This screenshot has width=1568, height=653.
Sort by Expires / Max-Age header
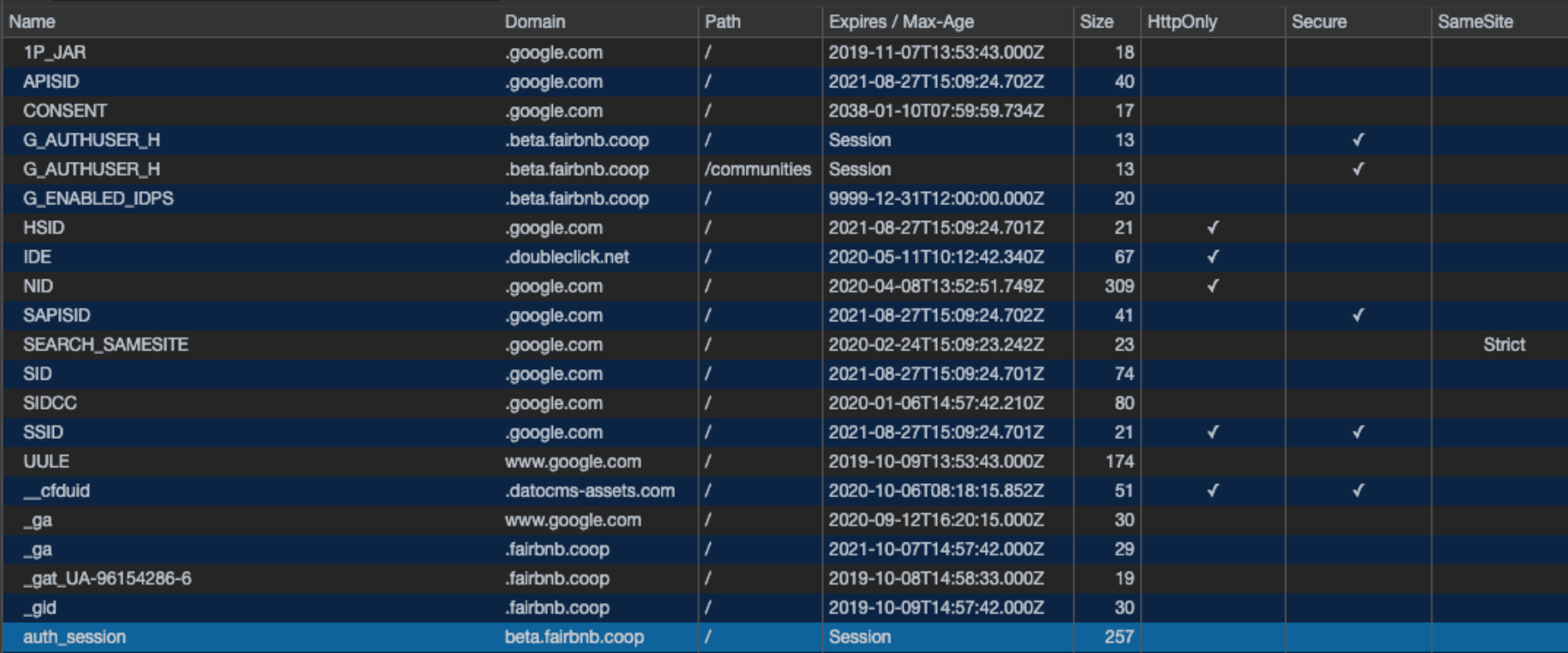tap(901, 21)
